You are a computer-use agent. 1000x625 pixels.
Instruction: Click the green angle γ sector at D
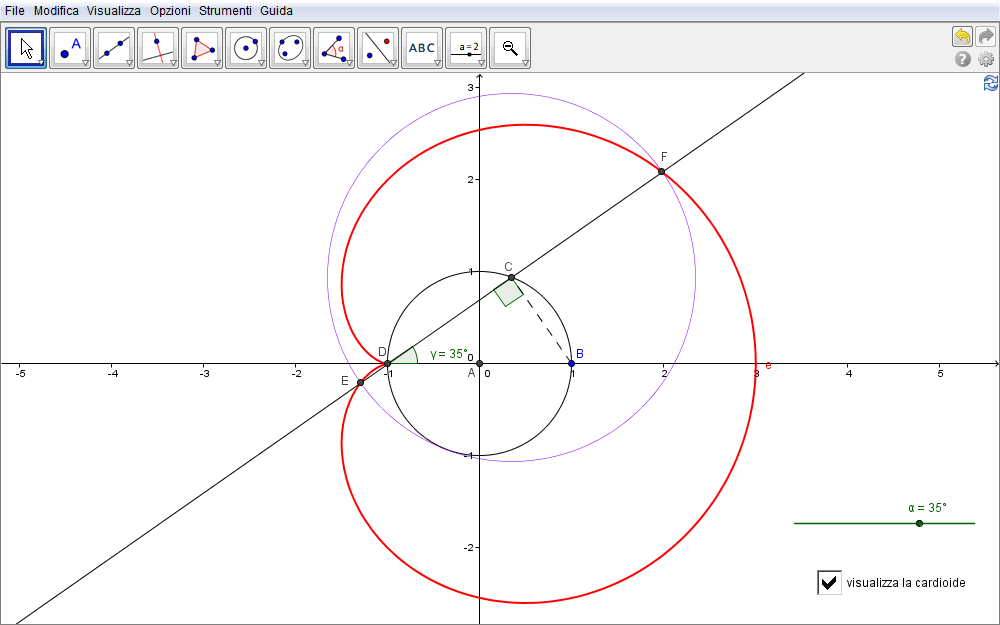pyautogui.click(x=406, y=358)
